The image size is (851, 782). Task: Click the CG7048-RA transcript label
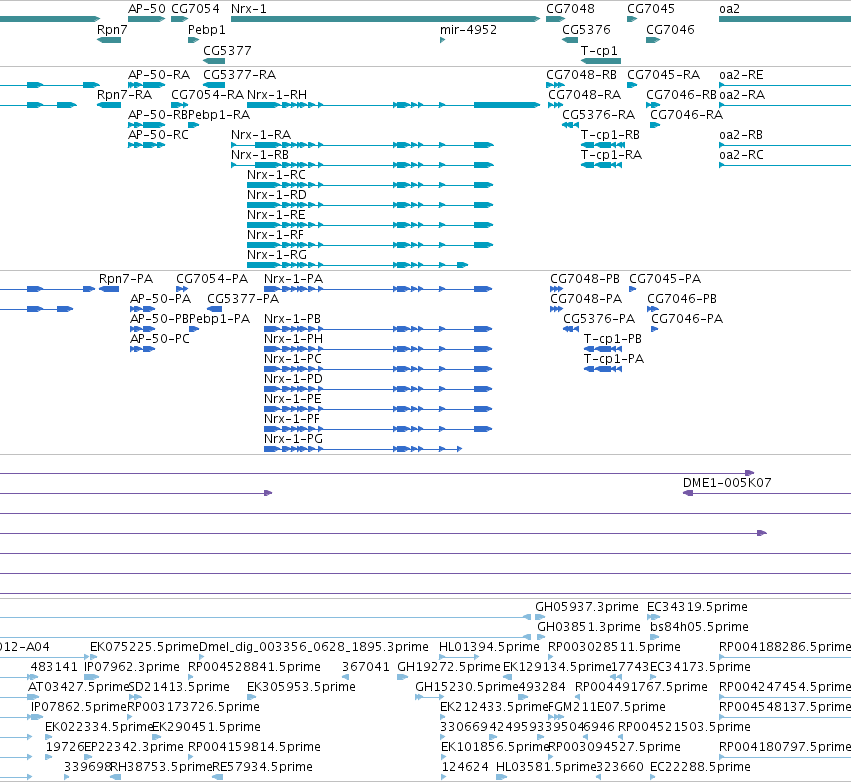(x=585, y=94)
